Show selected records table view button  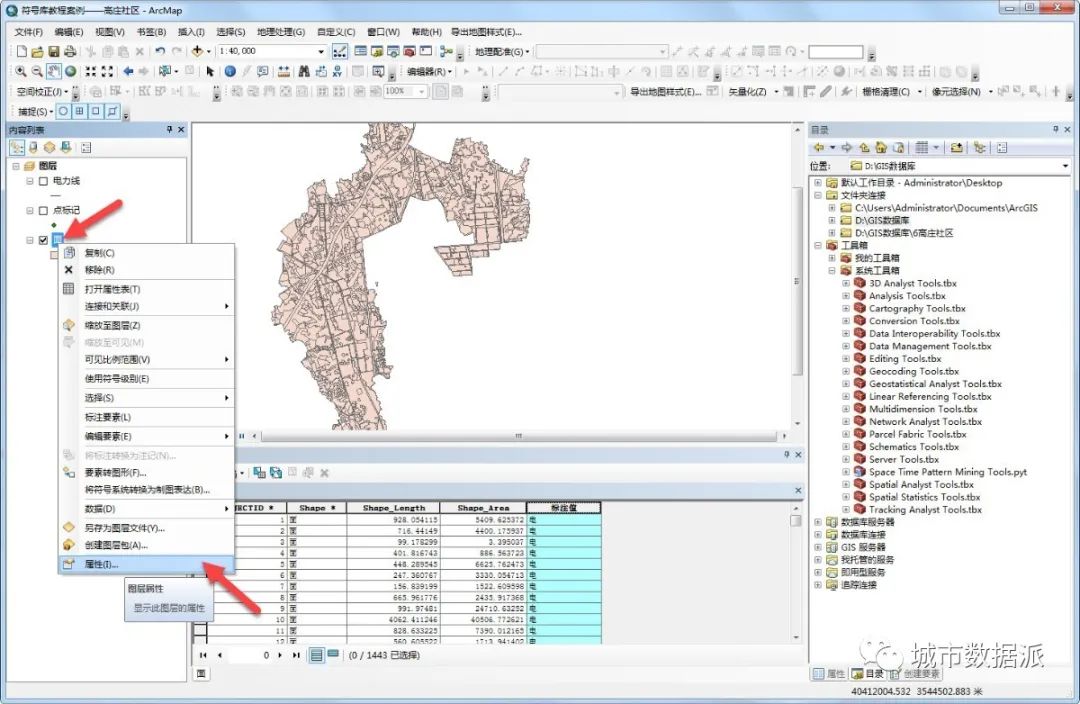pyautogui.click(x=333, y=654)
